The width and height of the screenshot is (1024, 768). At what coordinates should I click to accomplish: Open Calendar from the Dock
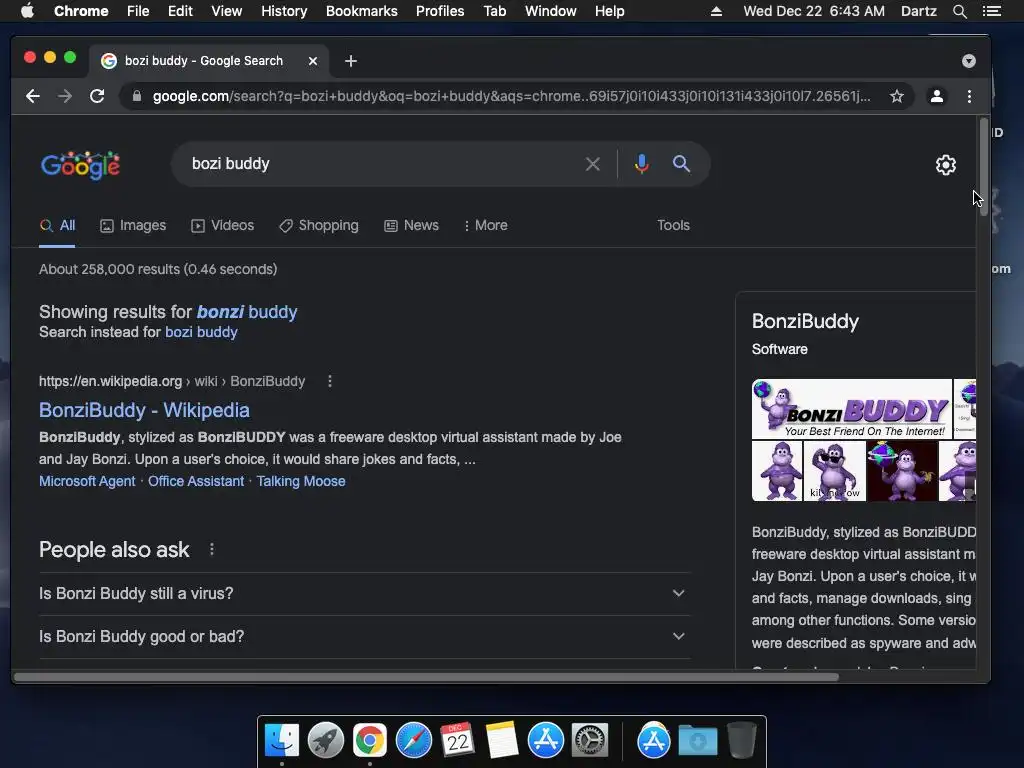coord(458,741)
